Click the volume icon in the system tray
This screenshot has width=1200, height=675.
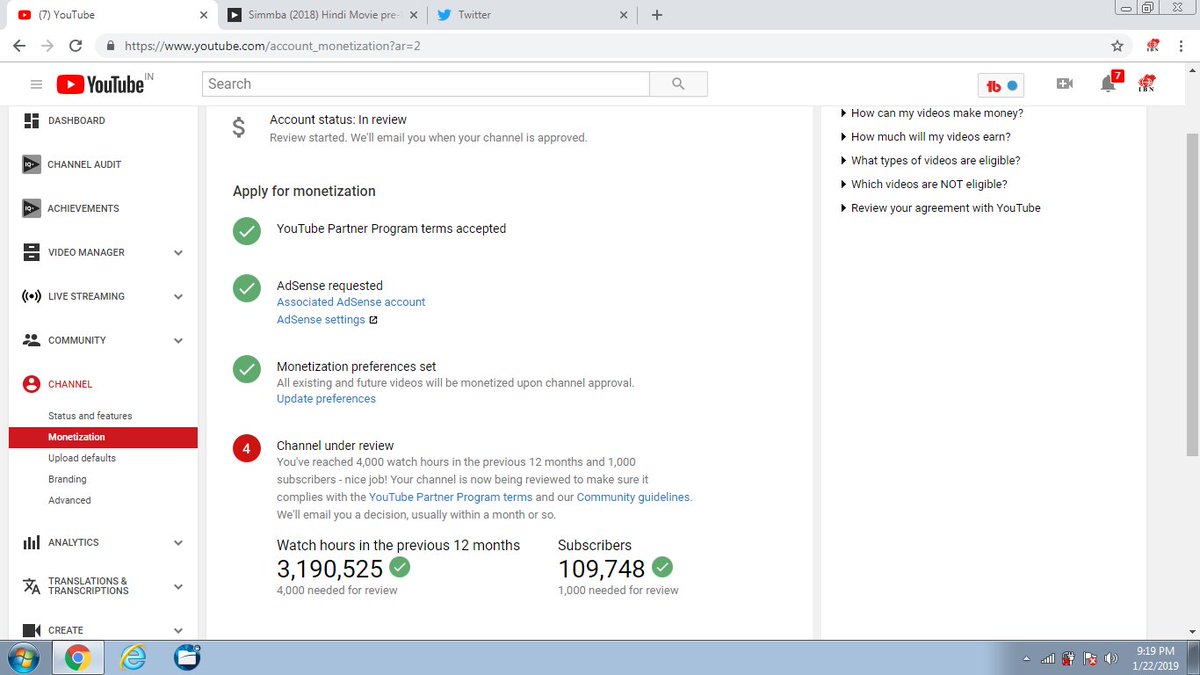pos(1111,659)
